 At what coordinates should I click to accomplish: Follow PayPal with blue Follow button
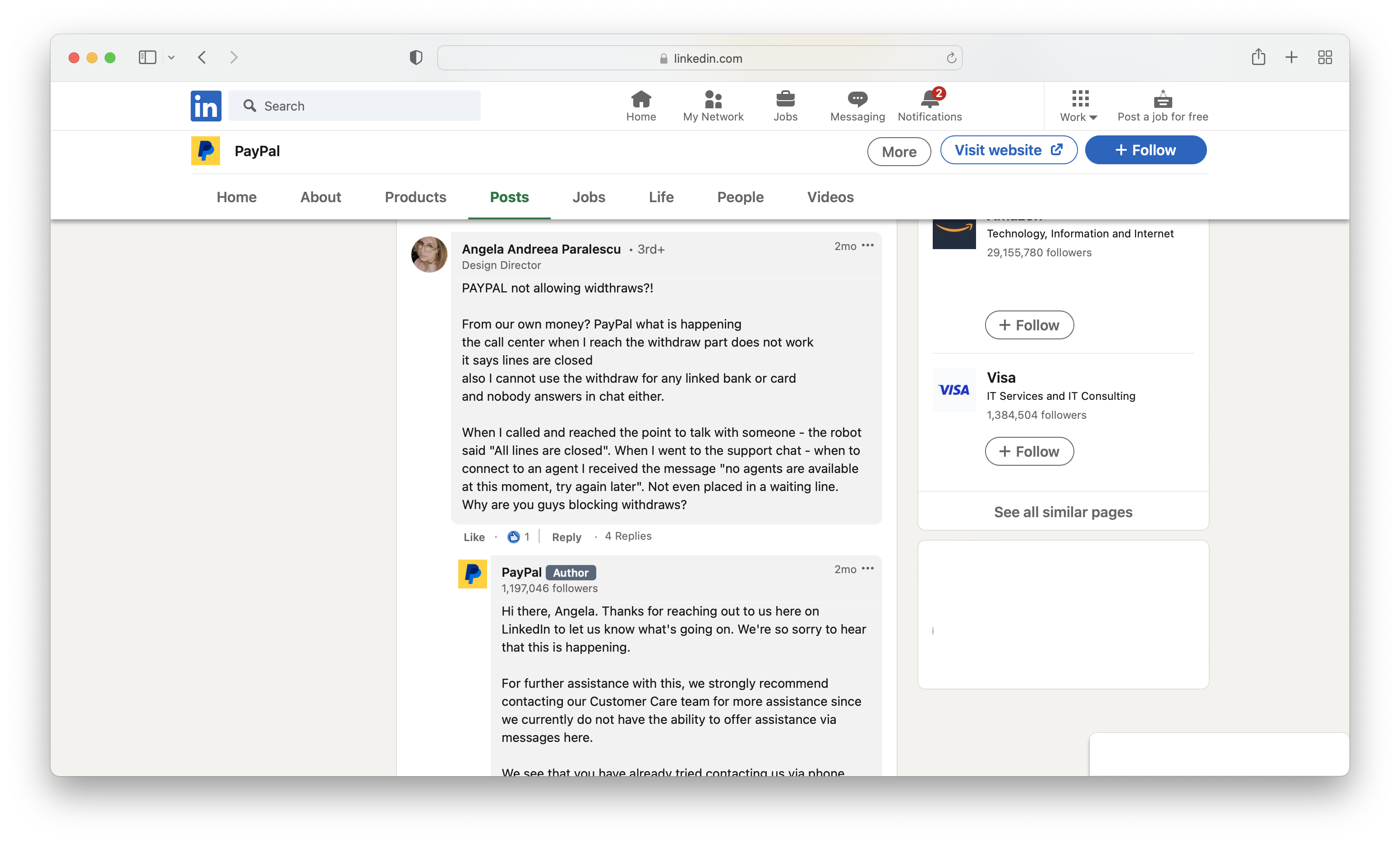tap(1145, 150)
